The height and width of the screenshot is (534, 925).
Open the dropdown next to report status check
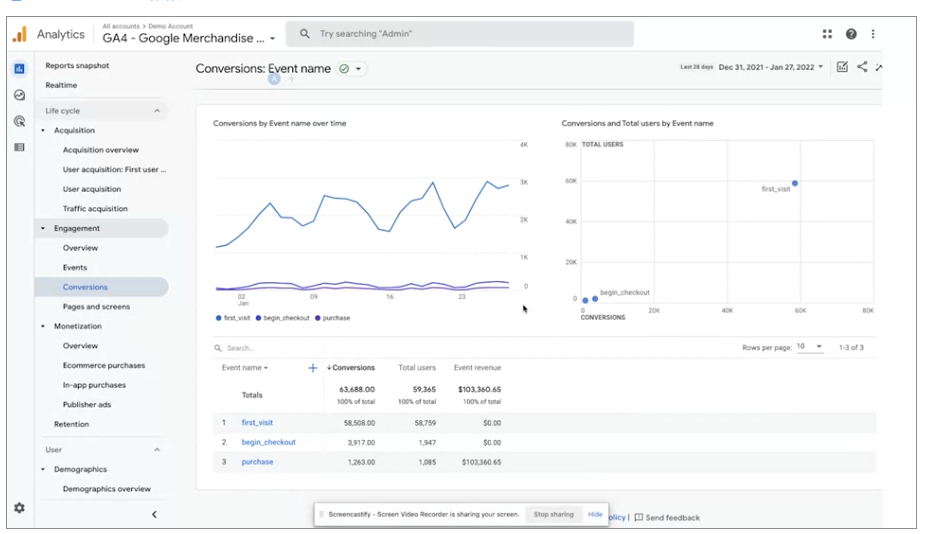click(358, 69)
